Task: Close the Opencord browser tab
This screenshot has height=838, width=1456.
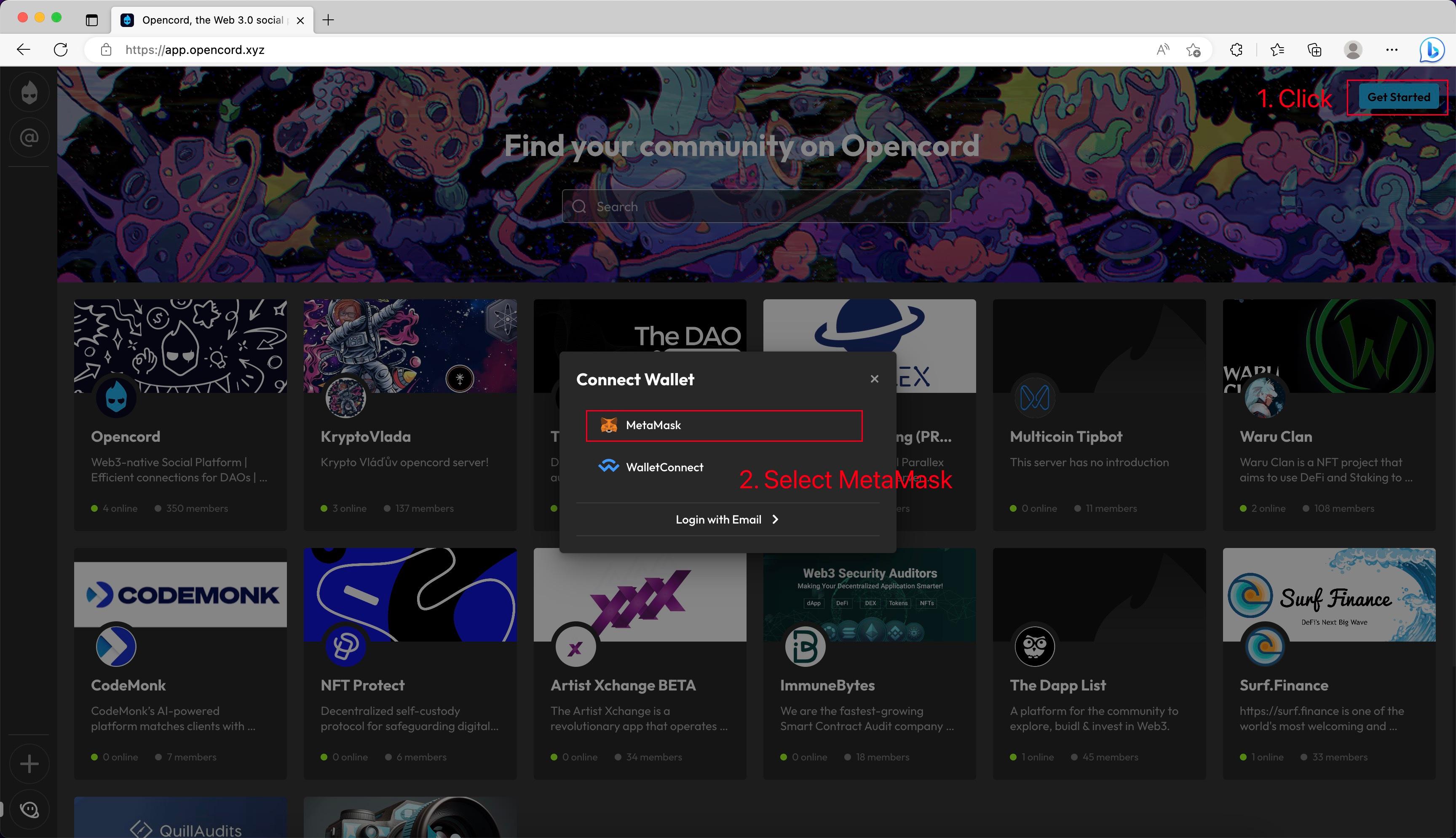Action: coord(300,20)
